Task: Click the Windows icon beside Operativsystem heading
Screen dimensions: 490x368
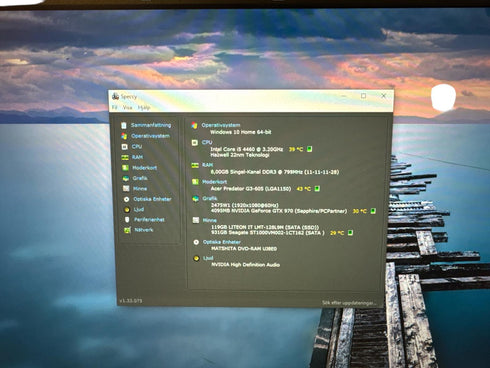Action: click(194, 125)
